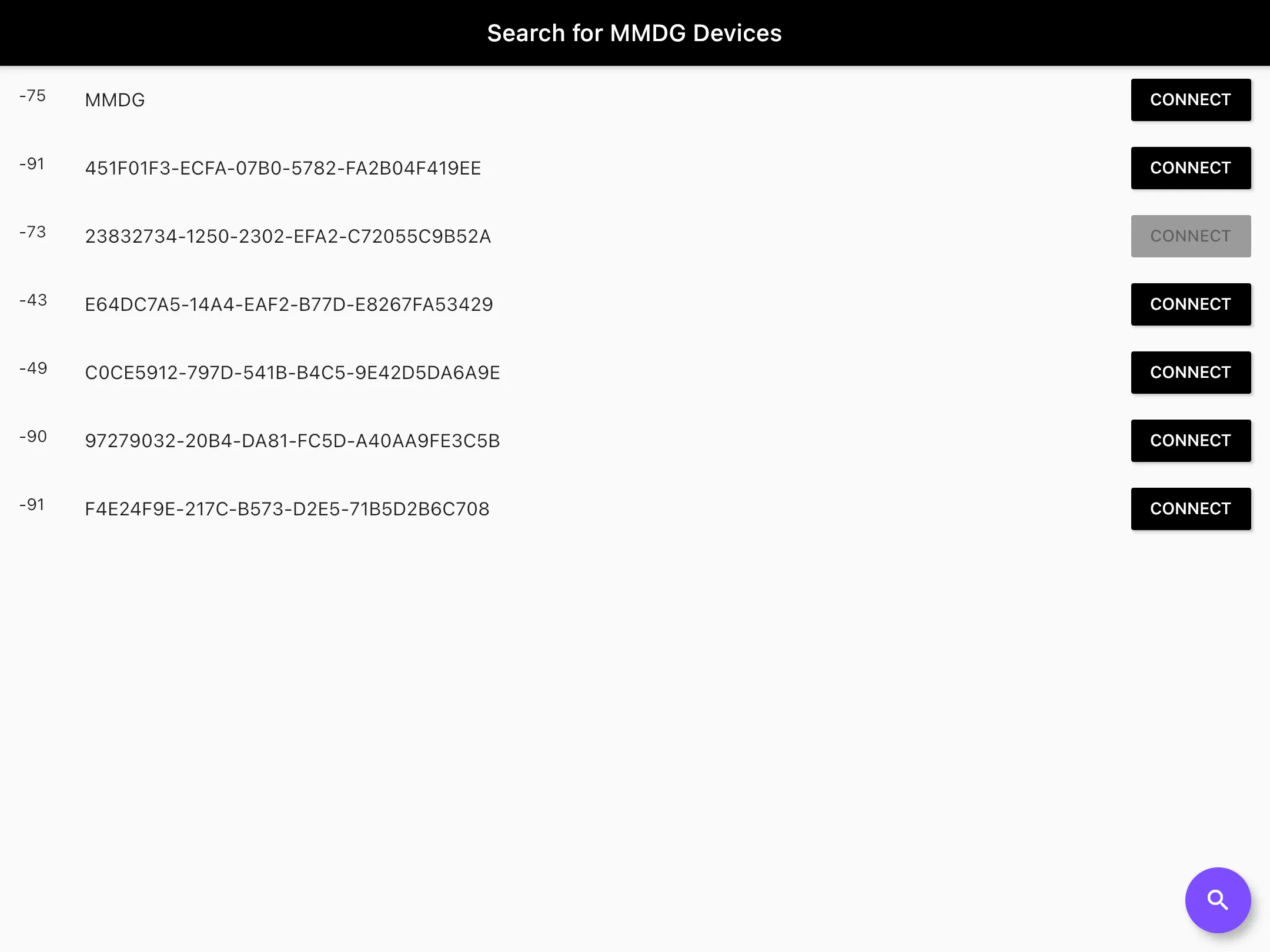
Task: Connect to device 451F01F3-ECFA-07B0-5782
Action: click(x=1190, y=168)
